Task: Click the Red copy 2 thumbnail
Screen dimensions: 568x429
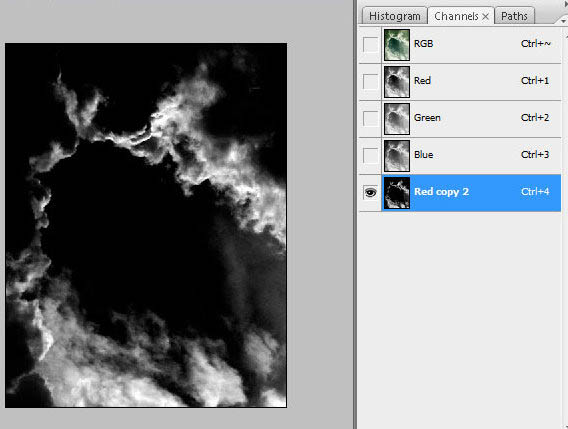Action: click(x=397, y=193)
